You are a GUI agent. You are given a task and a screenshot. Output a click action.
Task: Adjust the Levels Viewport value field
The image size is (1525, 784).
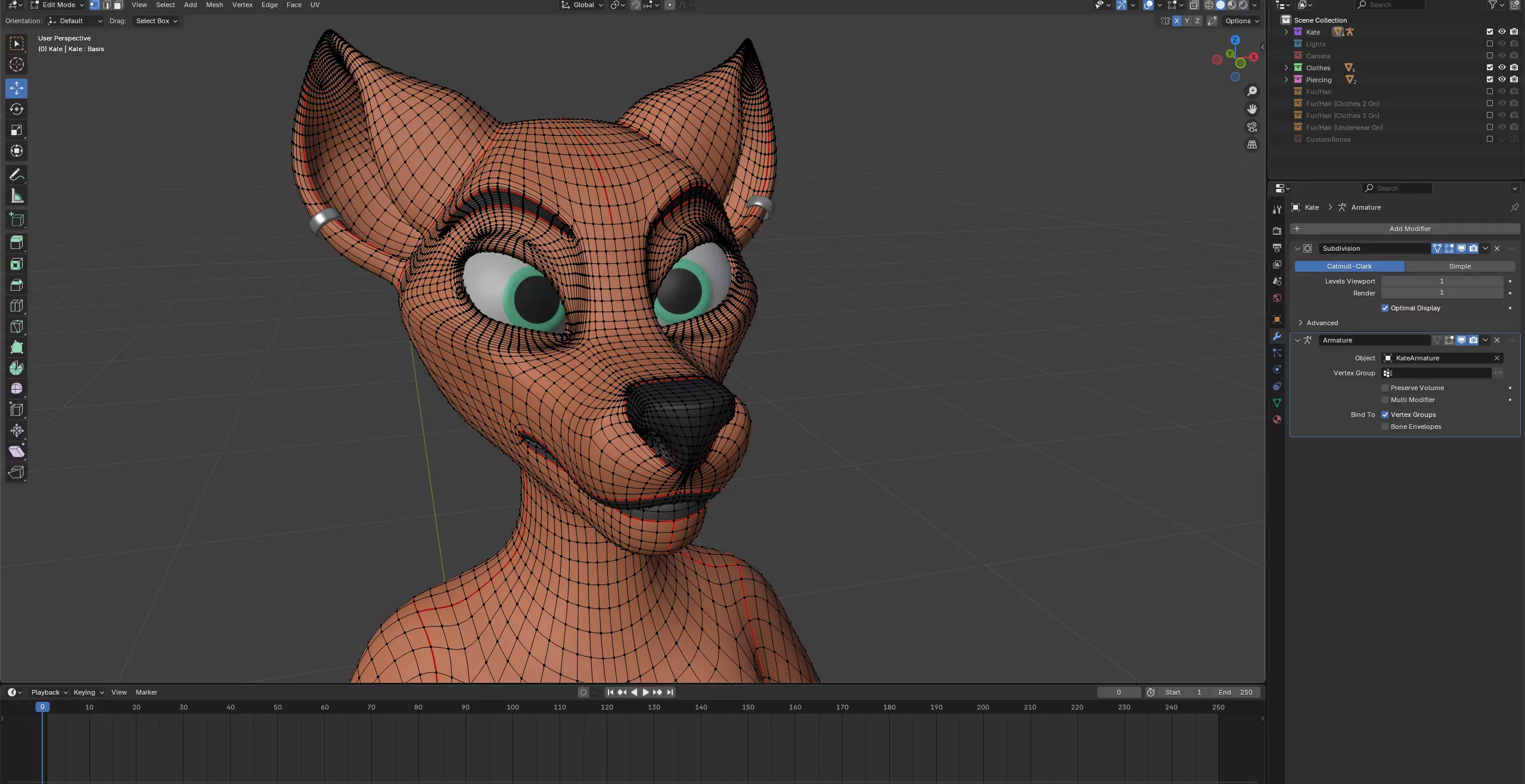(x=1442, y=281)
